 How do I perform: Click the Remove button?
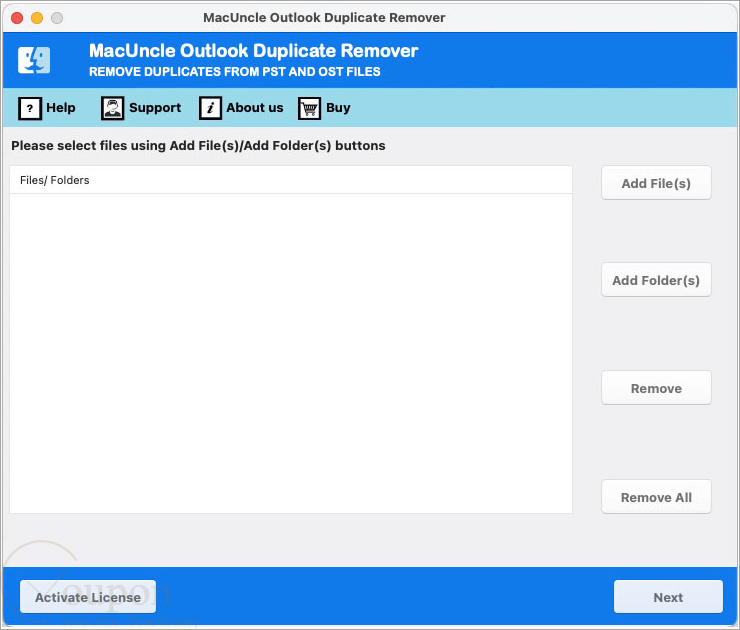656,388
